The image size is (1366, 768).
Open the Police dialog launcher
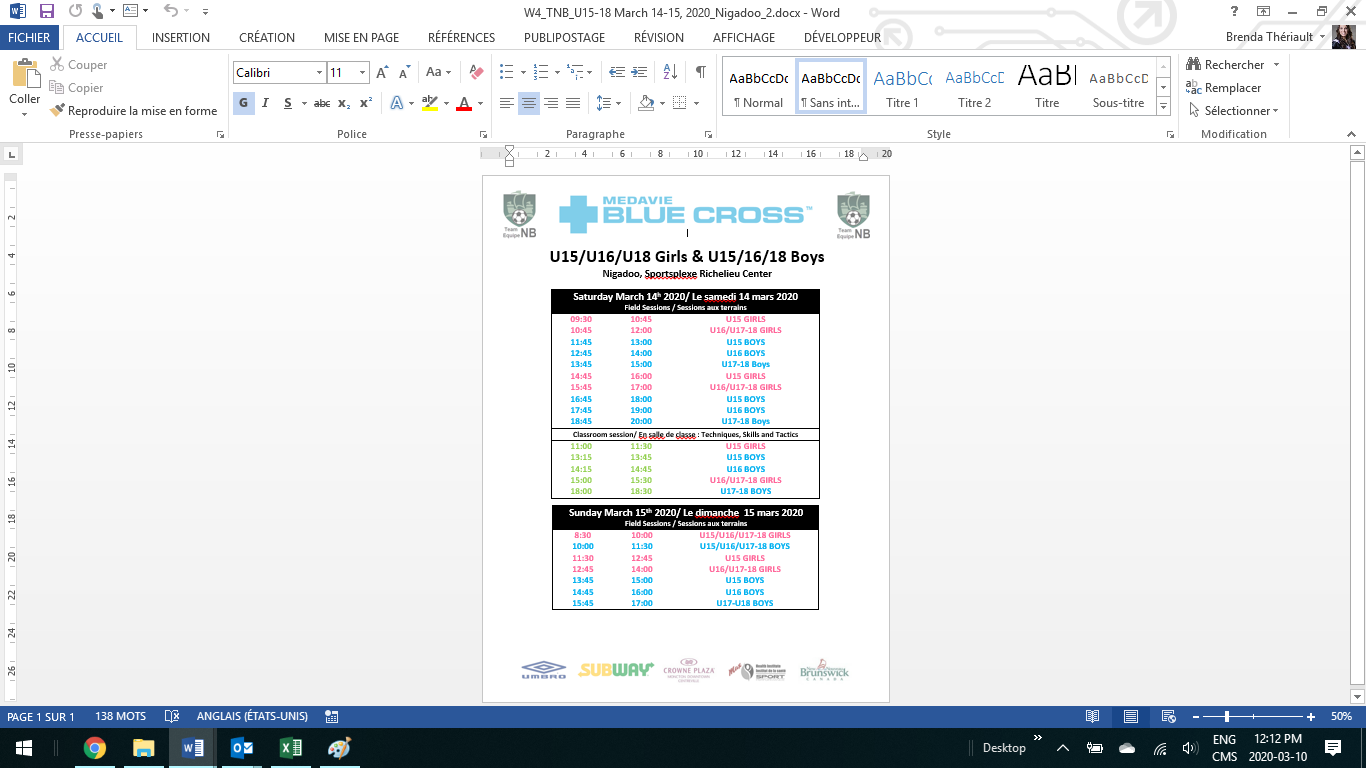(484, 134)
